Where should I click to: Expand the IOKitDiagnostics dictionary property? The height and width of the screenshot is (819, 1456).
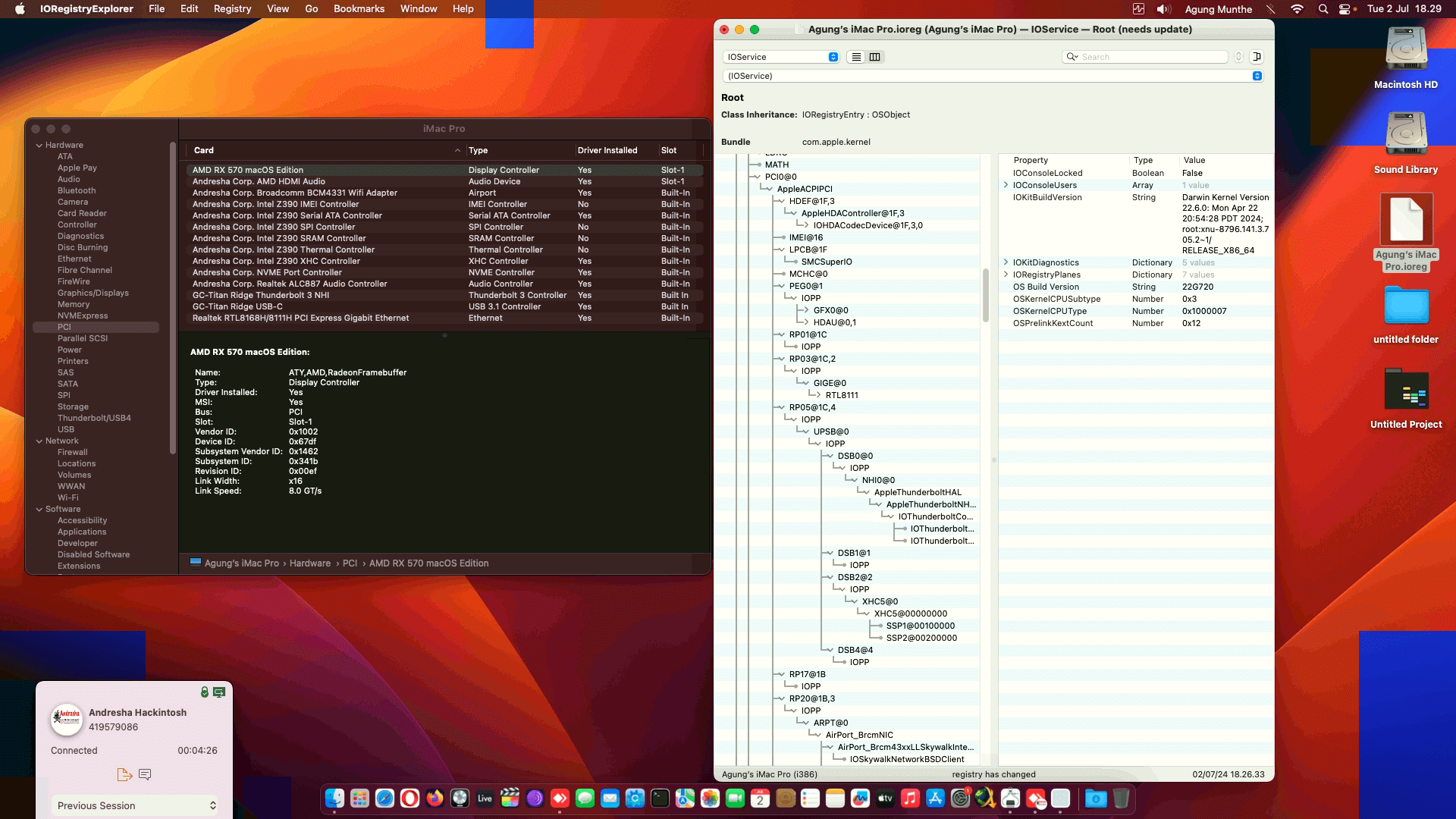click(1006, 262)
